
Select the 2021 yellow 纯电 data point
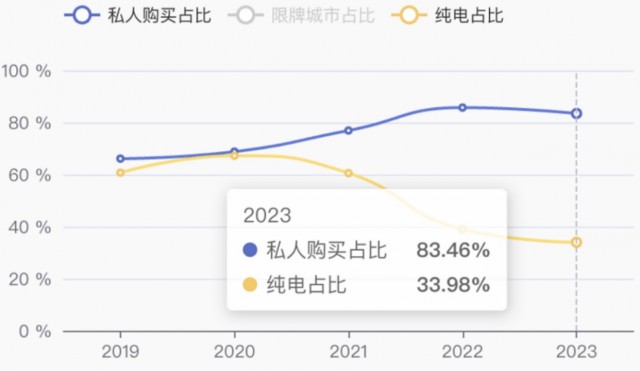pos(348,173)
